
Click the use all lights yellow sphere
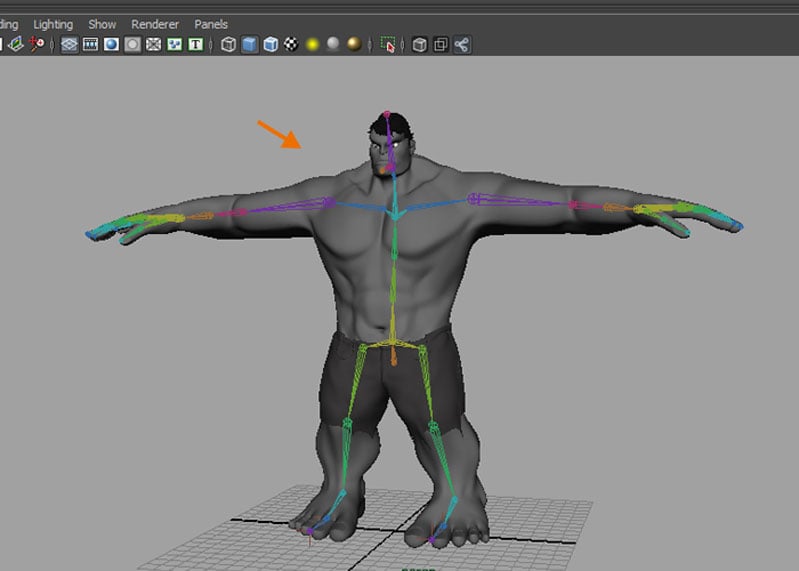point(312,44)
